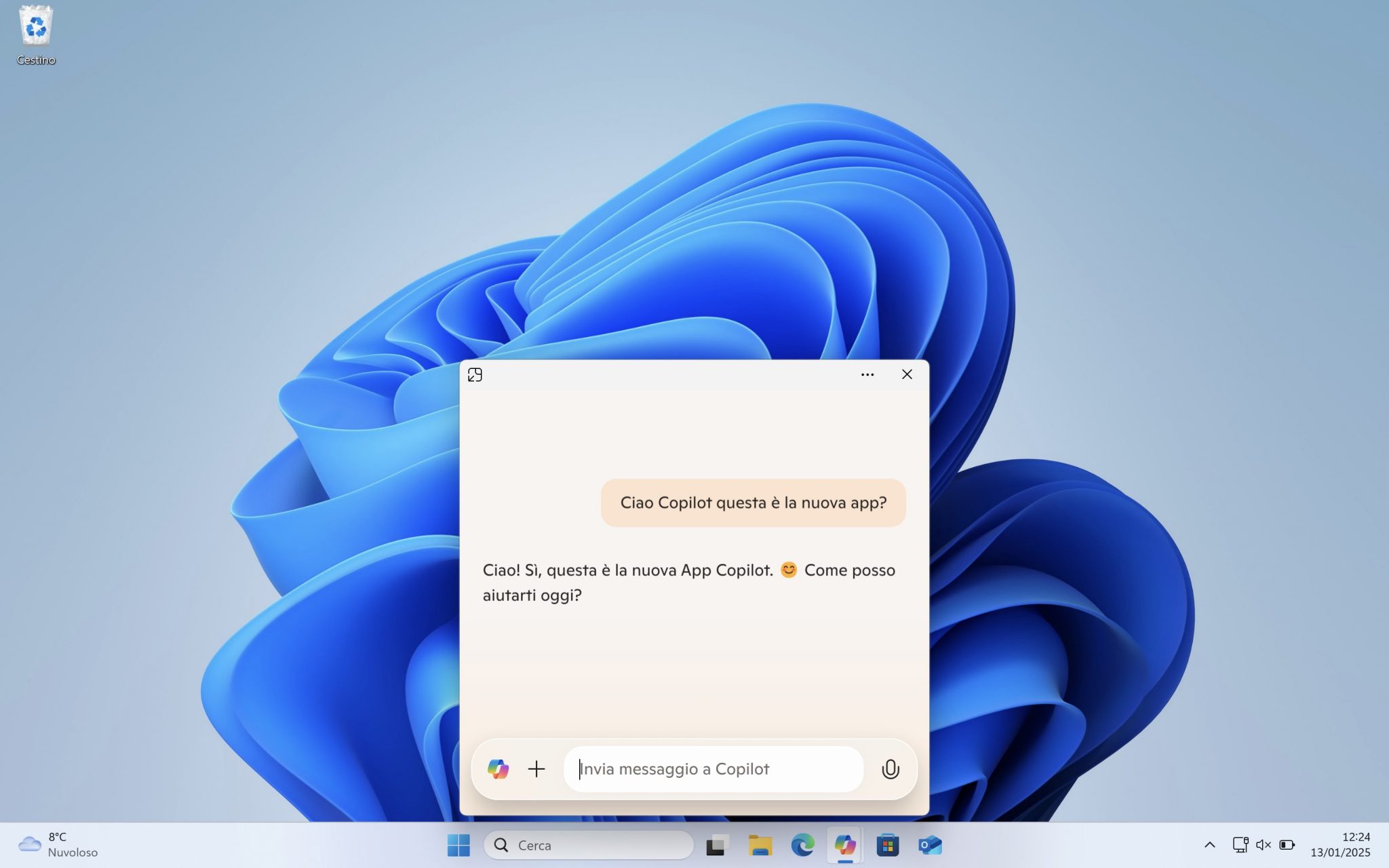The height and width of the screenshot is (868, 1389).
Task: Expand Copilot to full window view
Action: tap(475, 374)
